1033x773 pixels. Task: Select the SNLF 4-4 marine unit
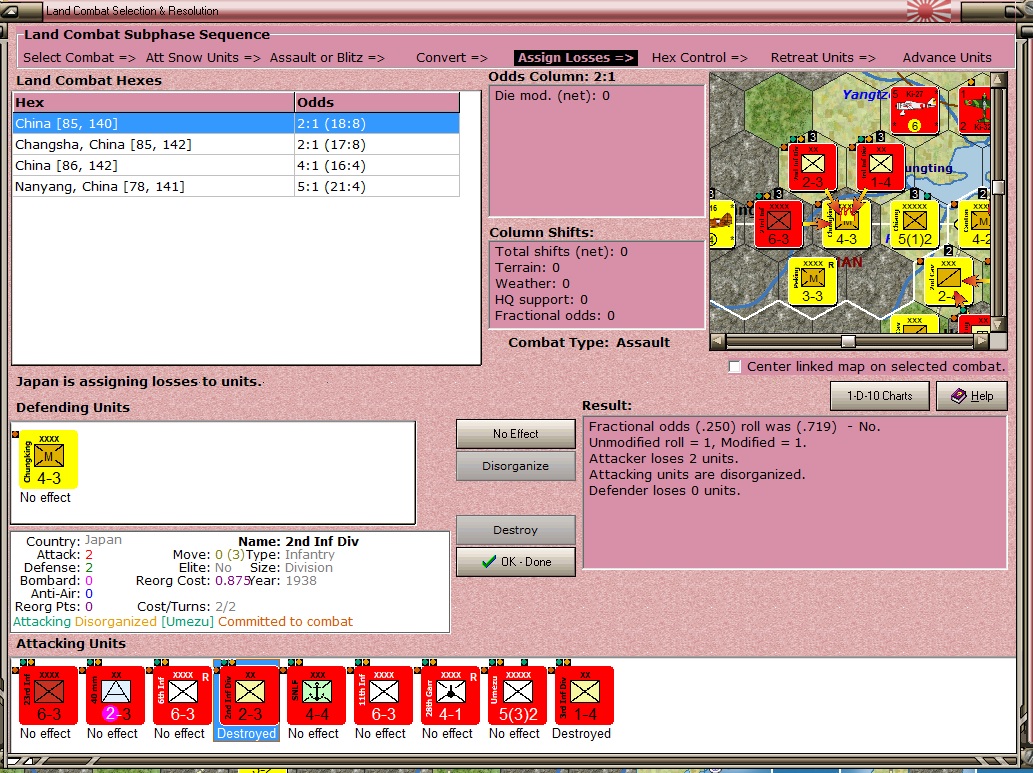tap(317, 695)
